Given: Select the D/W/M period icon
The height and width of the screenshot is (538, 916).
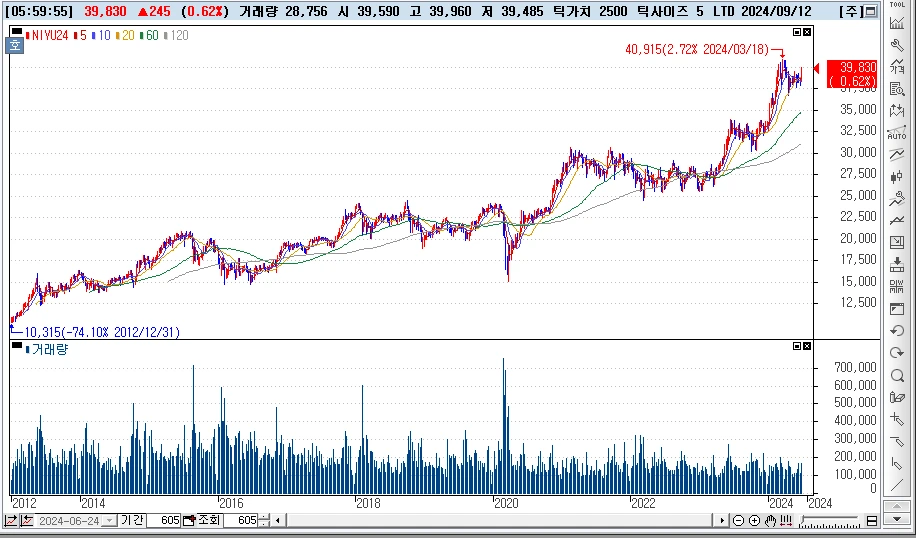Looking at the screenshot, I should [897, 286].
